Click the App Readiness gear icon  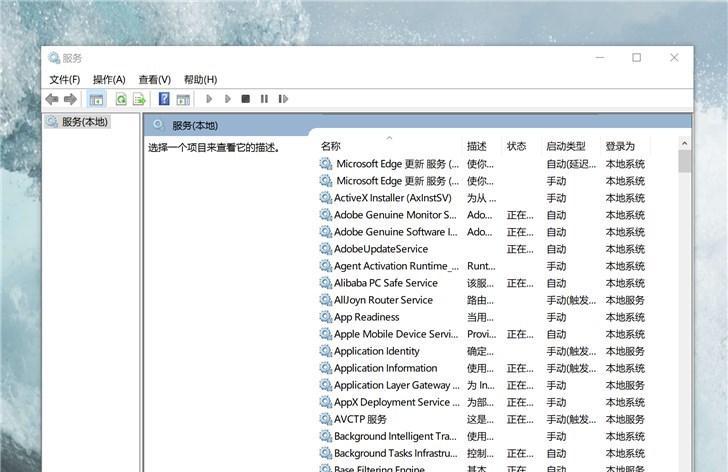point(325,317)
